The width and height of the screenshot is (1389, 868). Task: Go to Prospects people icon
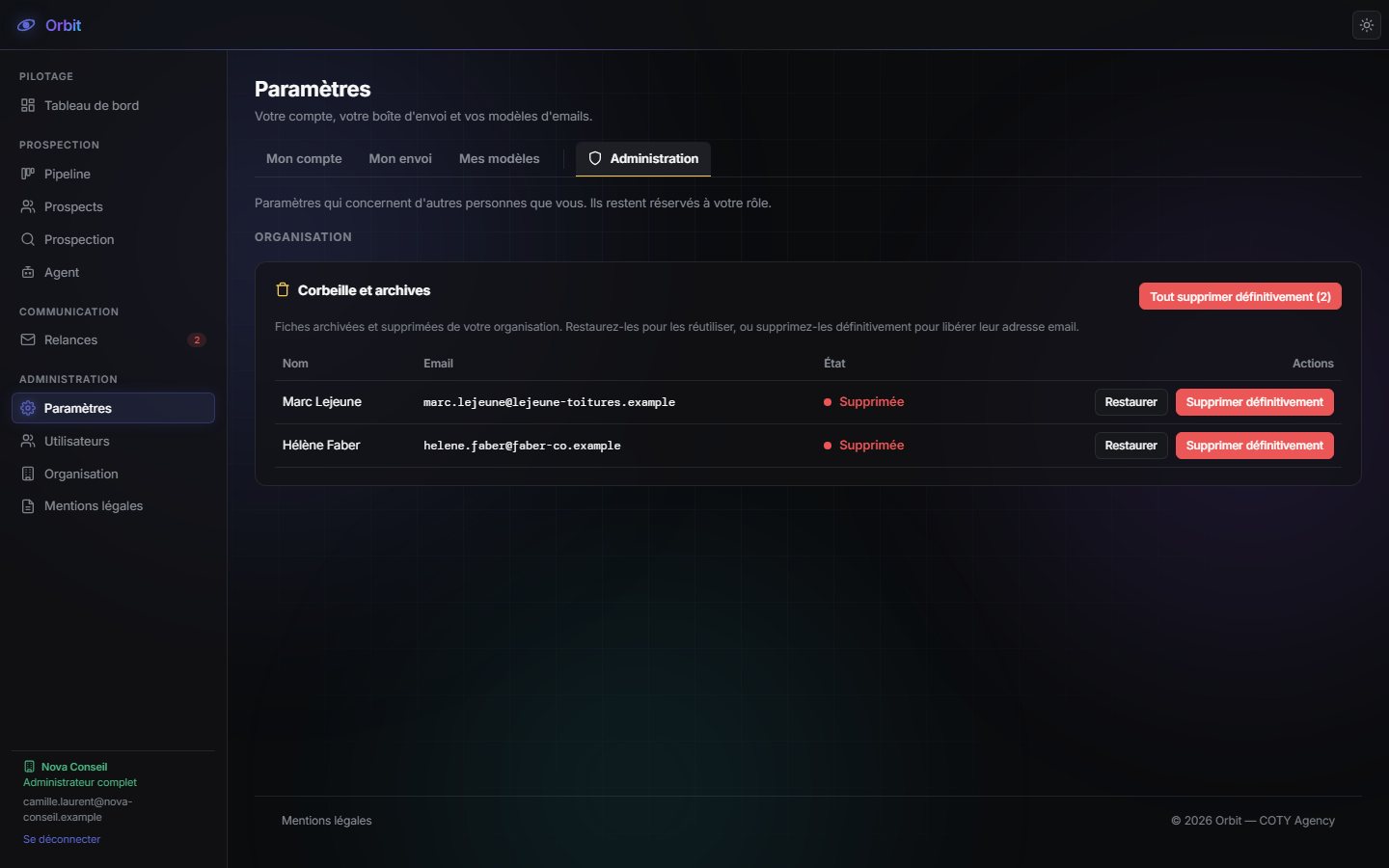click(x=28, y=206)
